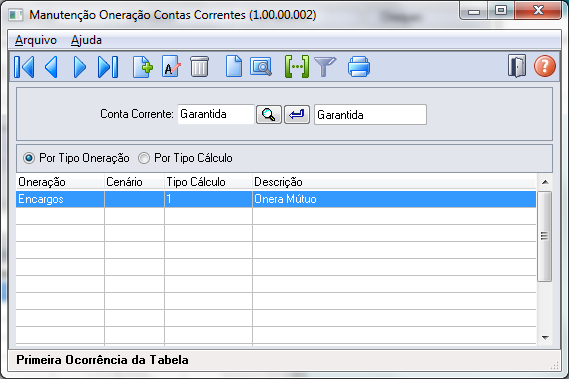This screenshot has height=379, width=569.
Task: Select Por Tipo Oneração radio button
Action: (29, 158)
